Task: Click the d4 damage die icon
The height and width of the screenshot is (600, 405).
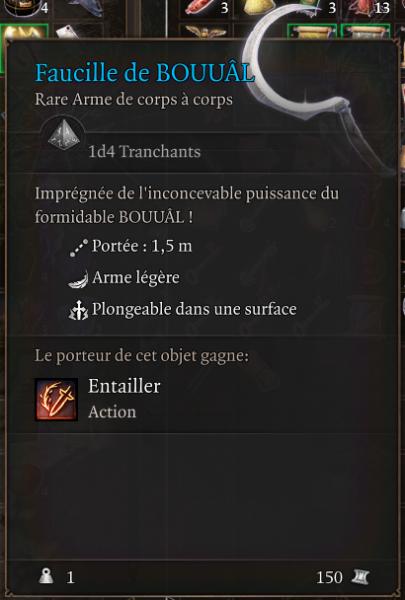Action: [64, 135]
